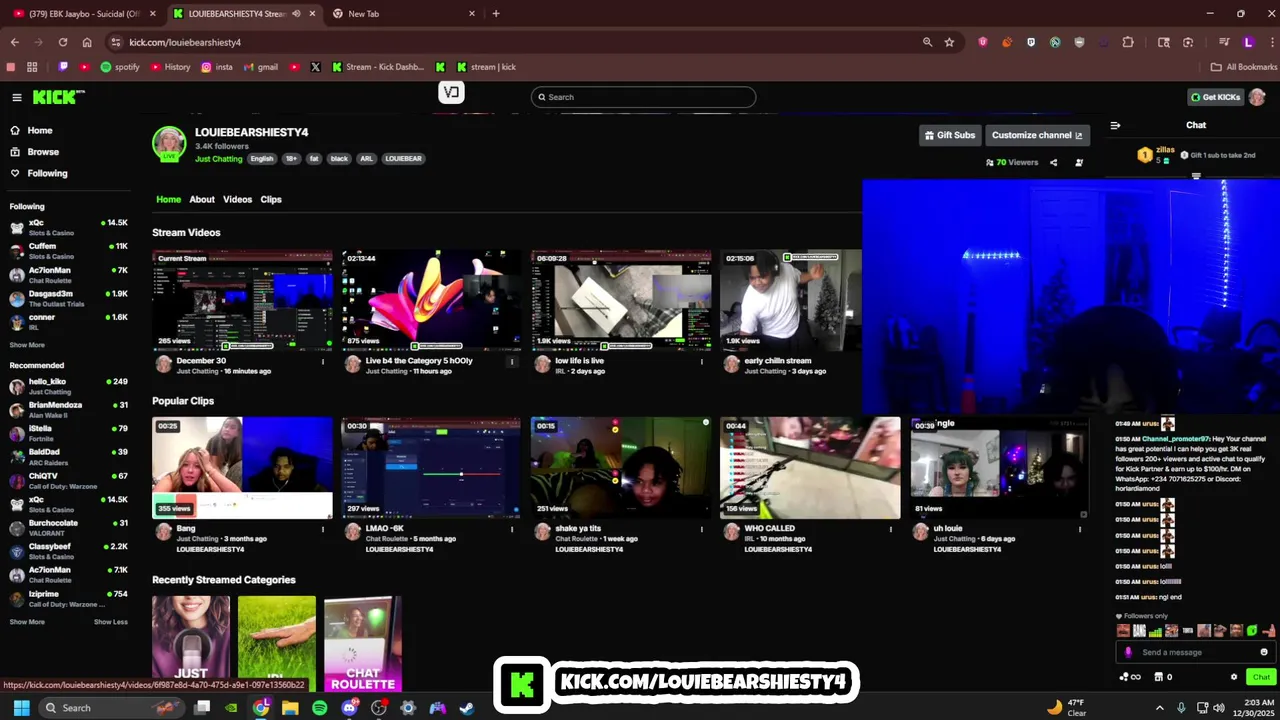Click the Customize channel button
The image size is (1280, 720).
coord(1037,135)
